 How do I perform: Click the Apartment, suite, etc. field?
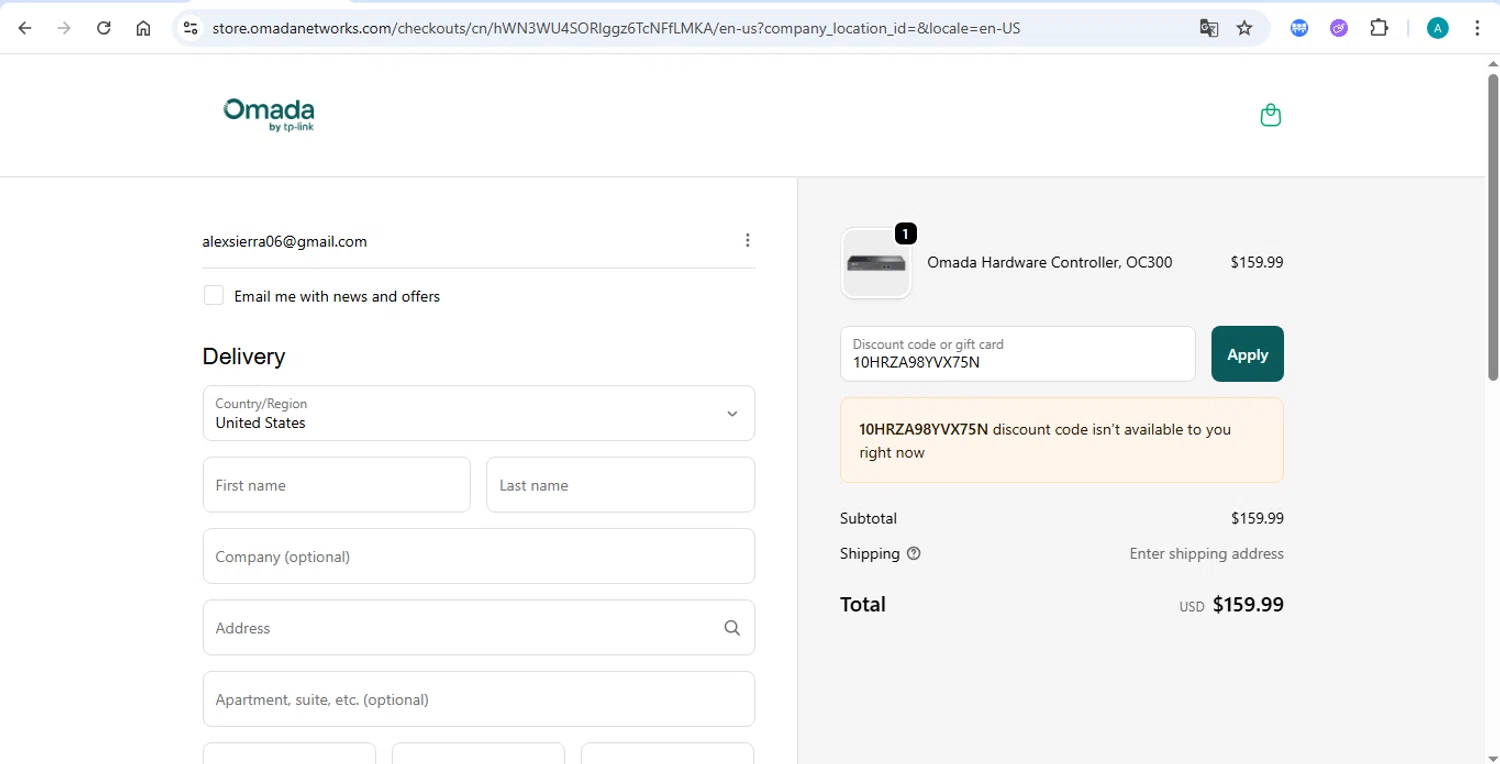tap(479, 699)
